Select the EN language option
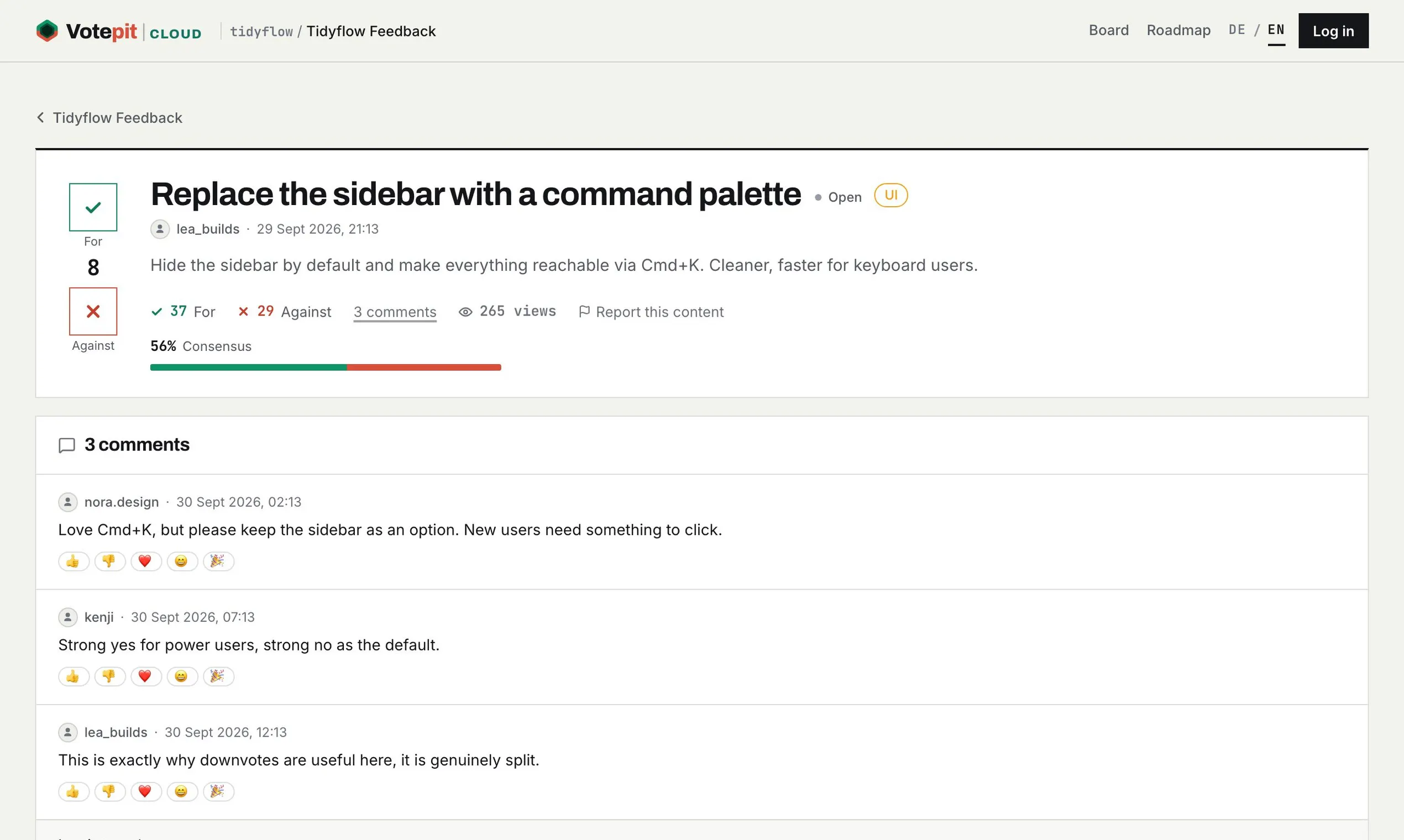The height and width of the screenshot is (840, 1404). [x=1276, y=30]
